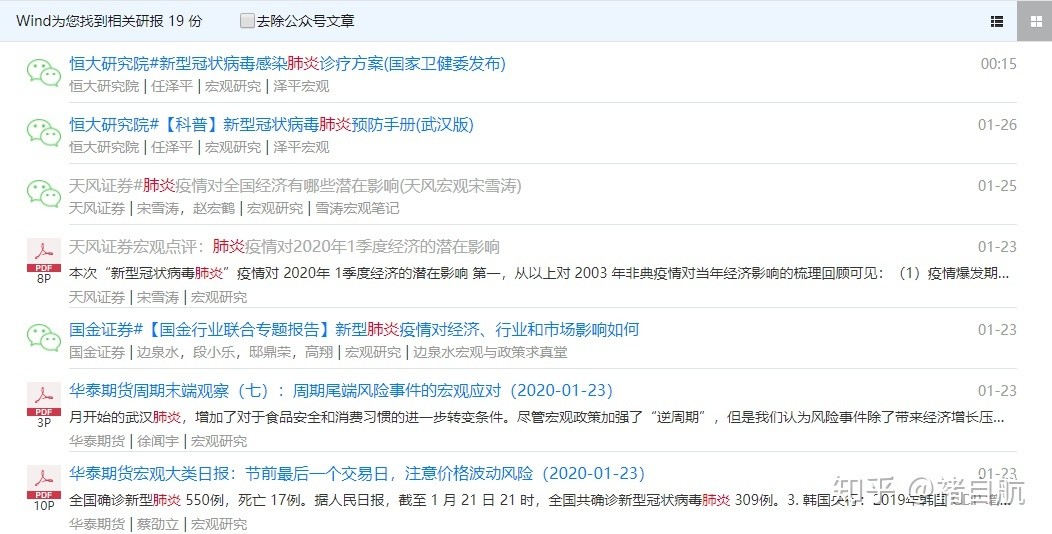Click authors 边泉水, 段小乐, 邸鼎荣, 高翔

235,352
